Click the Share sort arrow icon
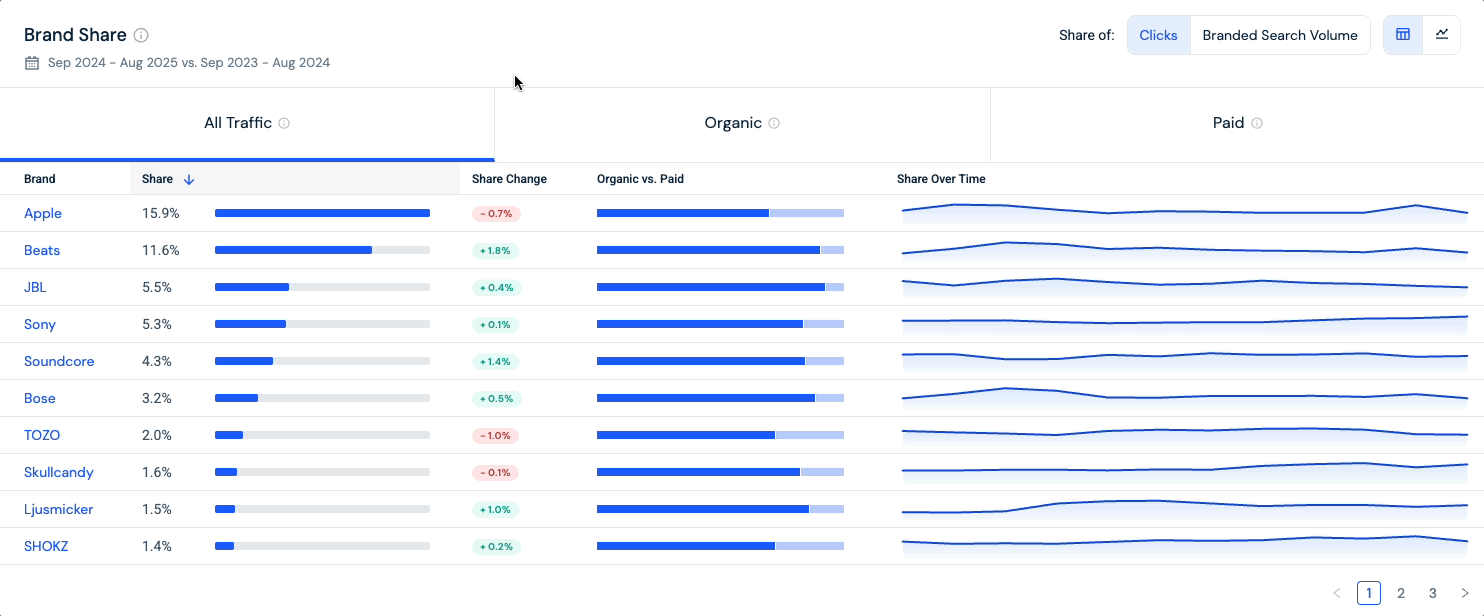Image resolution: width=1484 pixels, height=616 pixels. (x=189, y=179)
